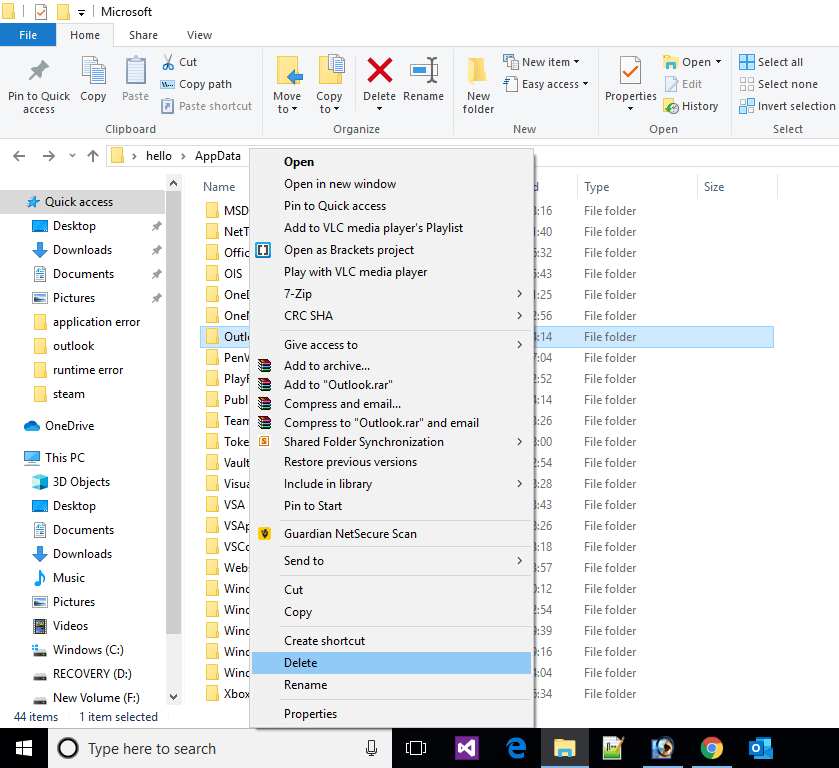Click navigation pane scrollbar down arrow
839x768 pixels.
(x=173, y=696)
